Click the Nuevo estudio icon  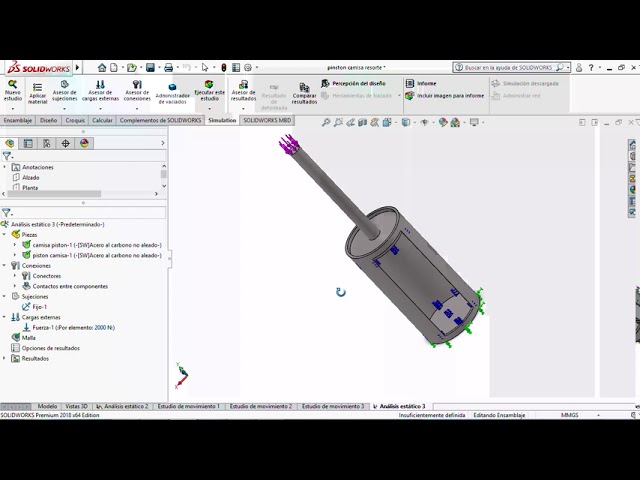click(13, 90)
